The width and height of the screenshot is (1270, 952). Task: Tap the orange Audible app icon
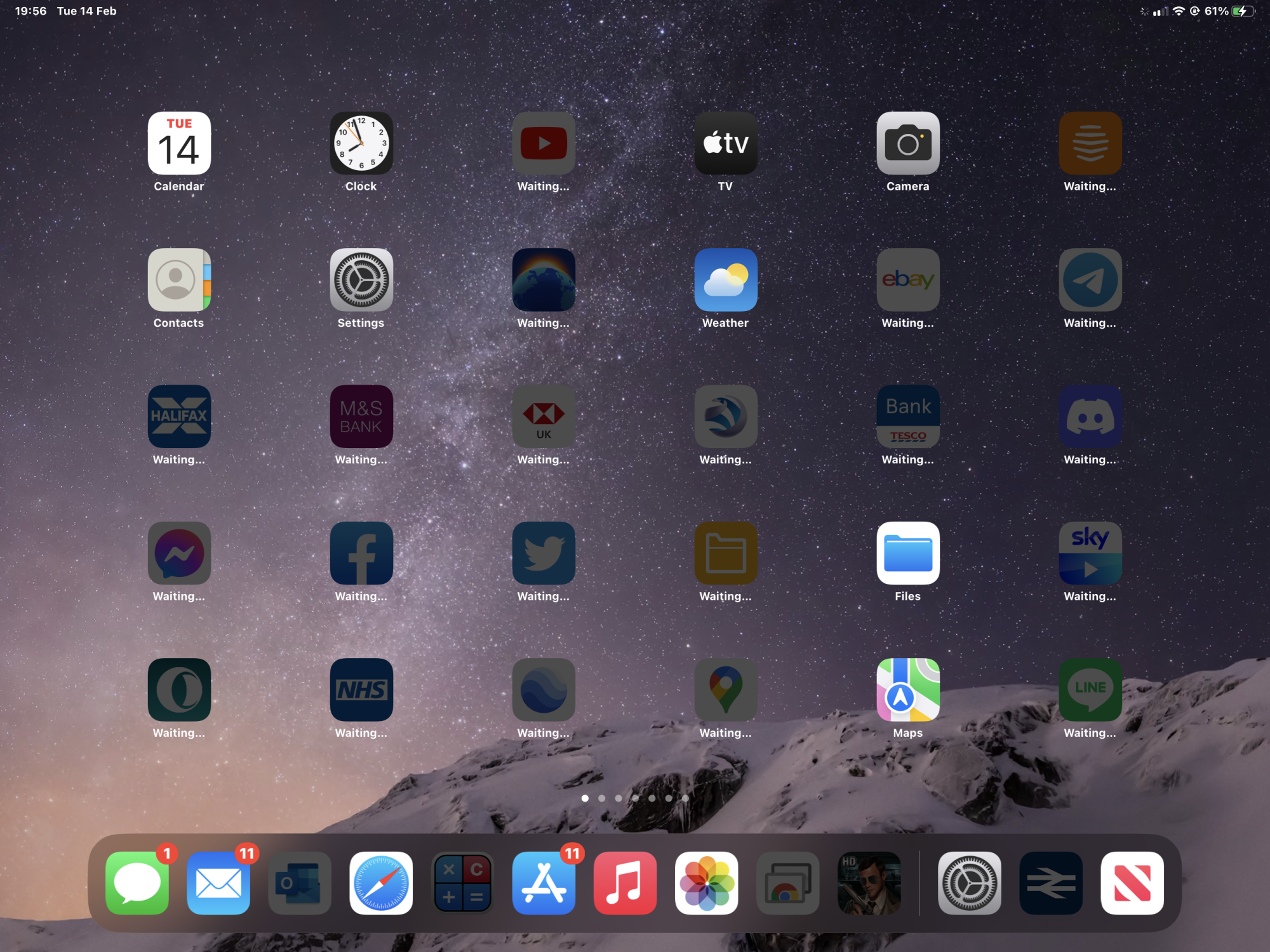pyautogui.click(x=1090, y=143)
